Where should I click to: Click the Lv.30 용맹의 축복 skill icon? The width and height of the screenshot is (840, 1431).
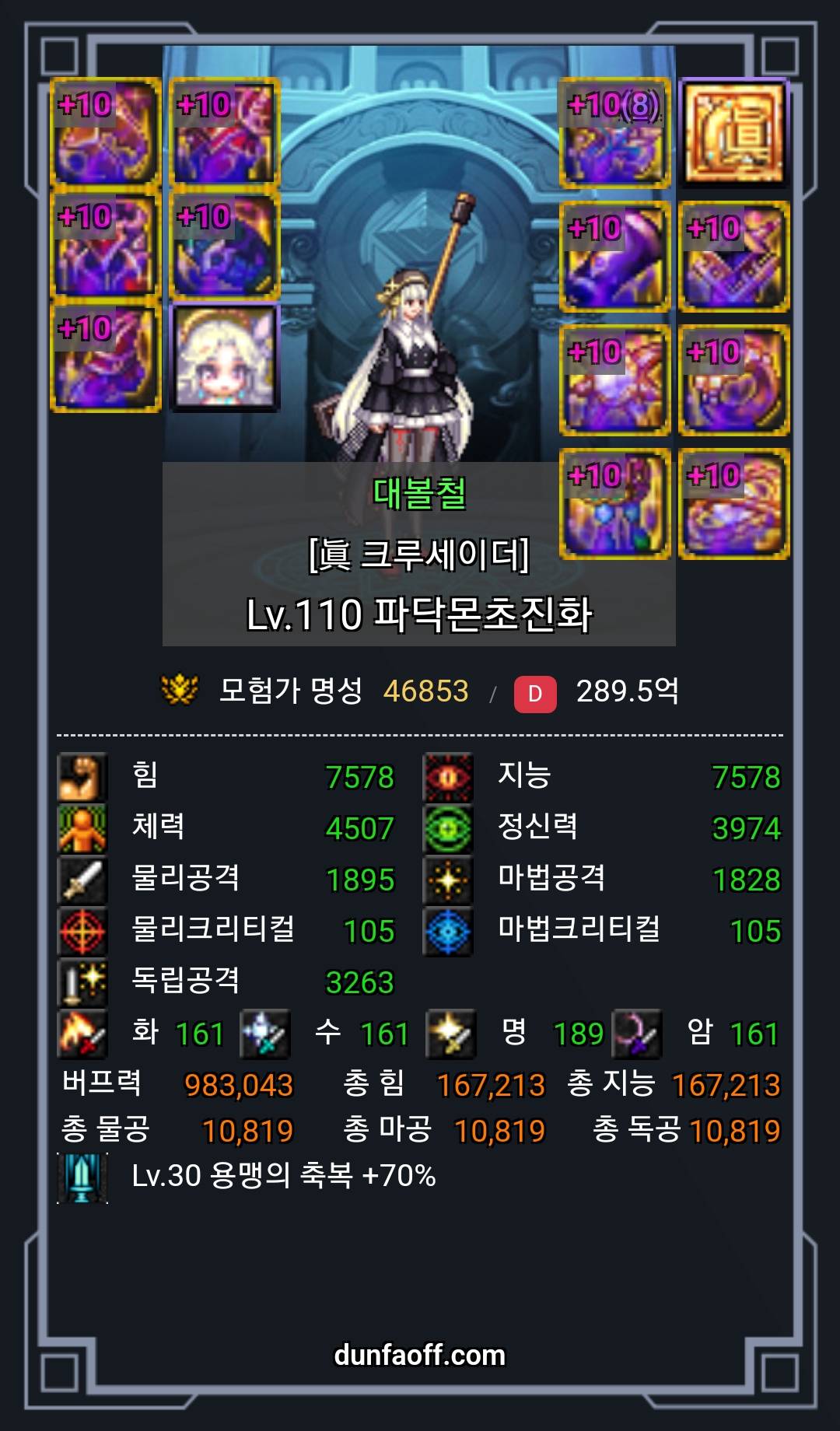coord(82,1177)
